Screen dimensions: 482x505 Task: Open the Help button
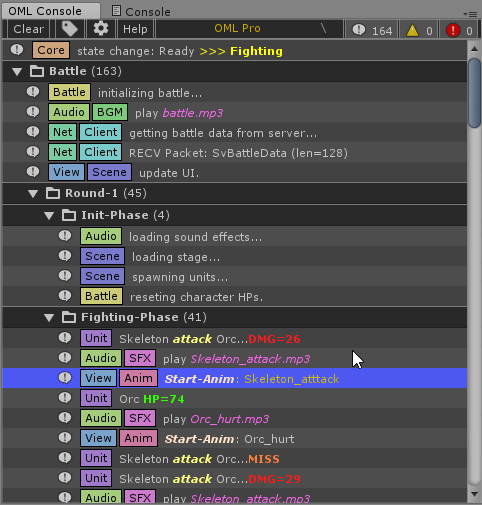point(135,29)
